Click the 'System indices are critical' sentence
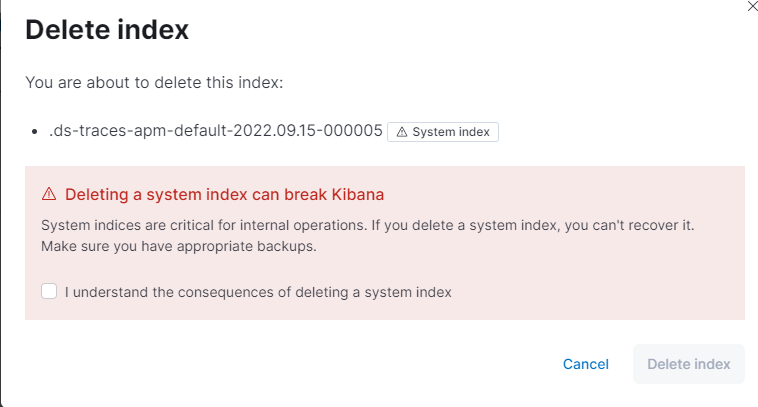758x407 pixels. click(x=152, y=225)
